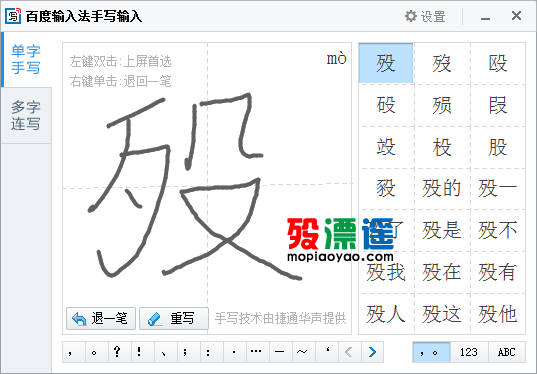The width and height of the screenshot is (537, 374).
Task: Pick candidate character 杸
Action: click(442, 147)
